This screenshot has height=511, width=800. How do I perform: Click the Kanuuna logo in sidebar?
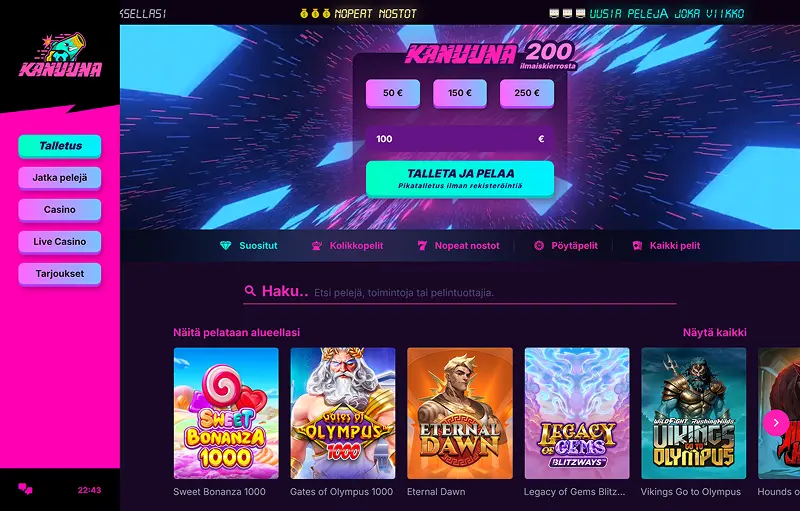[60, 56]
